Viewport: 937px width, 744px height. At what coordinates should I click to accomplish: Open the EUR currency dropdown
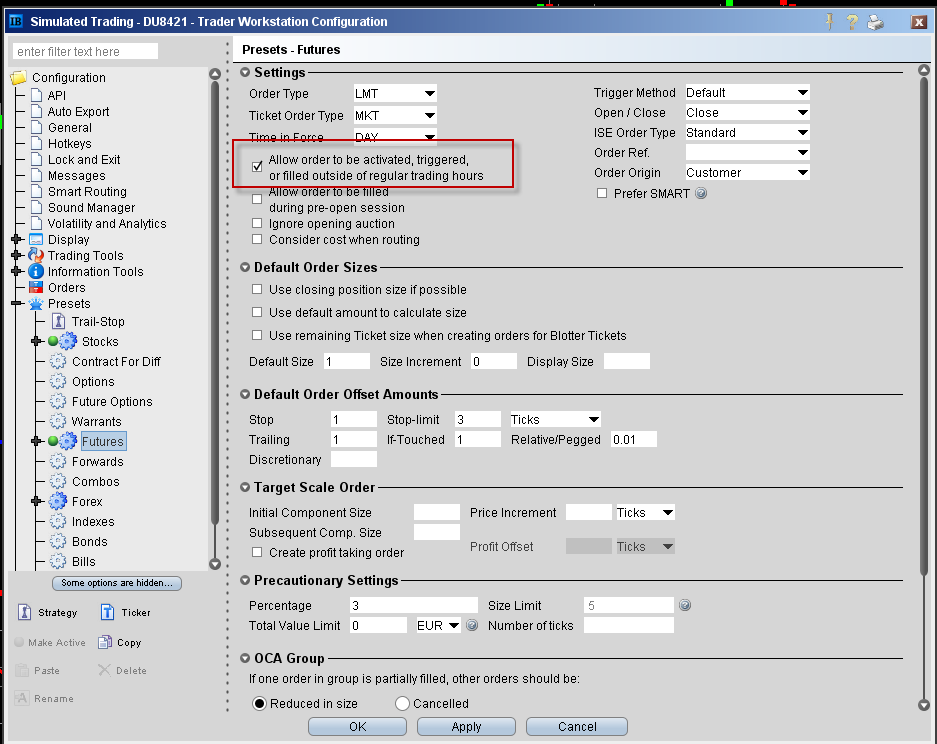[x=439, y=626]
